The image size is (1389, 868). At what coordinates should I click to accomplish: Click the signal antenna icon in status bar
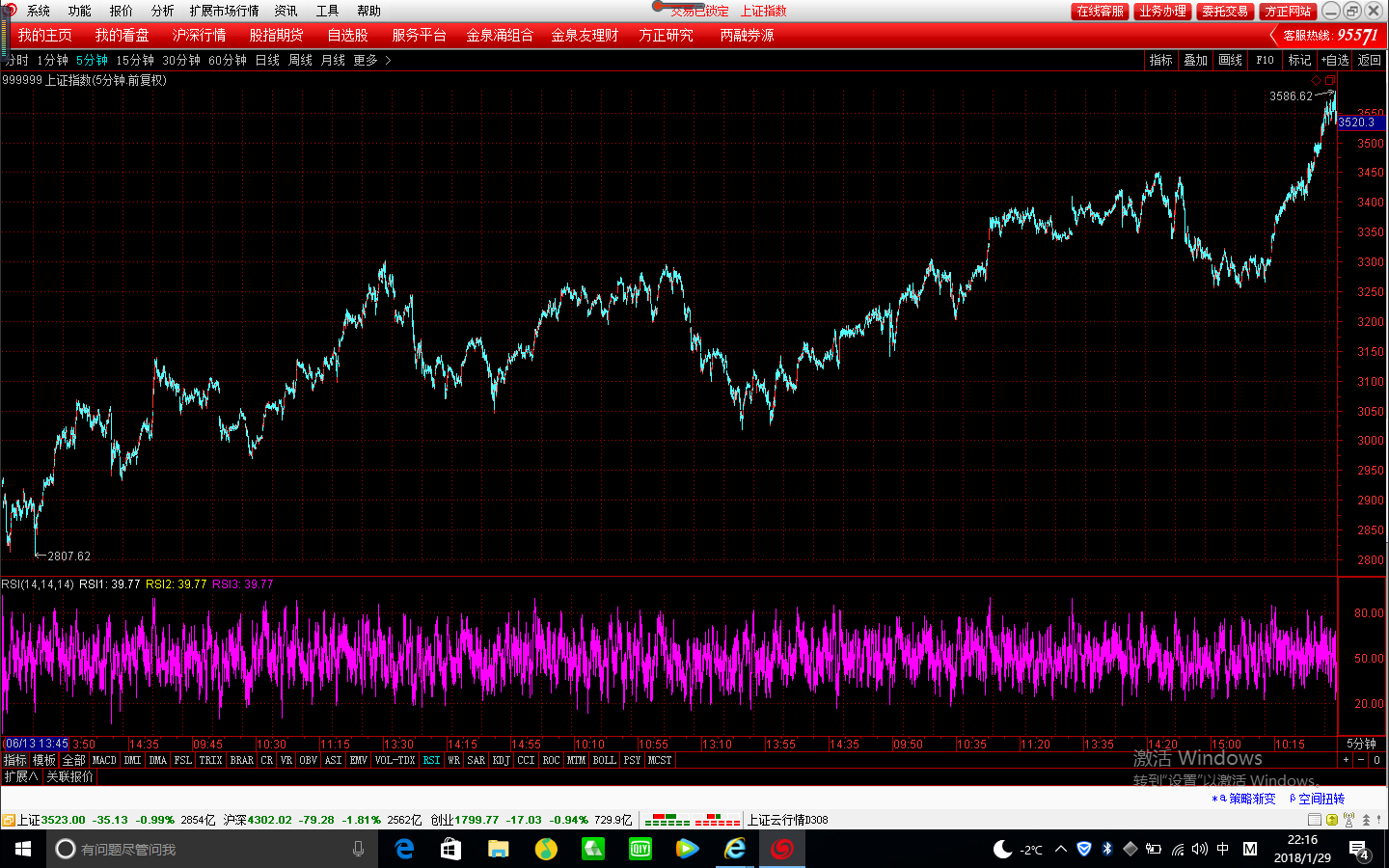[1348, 820]
